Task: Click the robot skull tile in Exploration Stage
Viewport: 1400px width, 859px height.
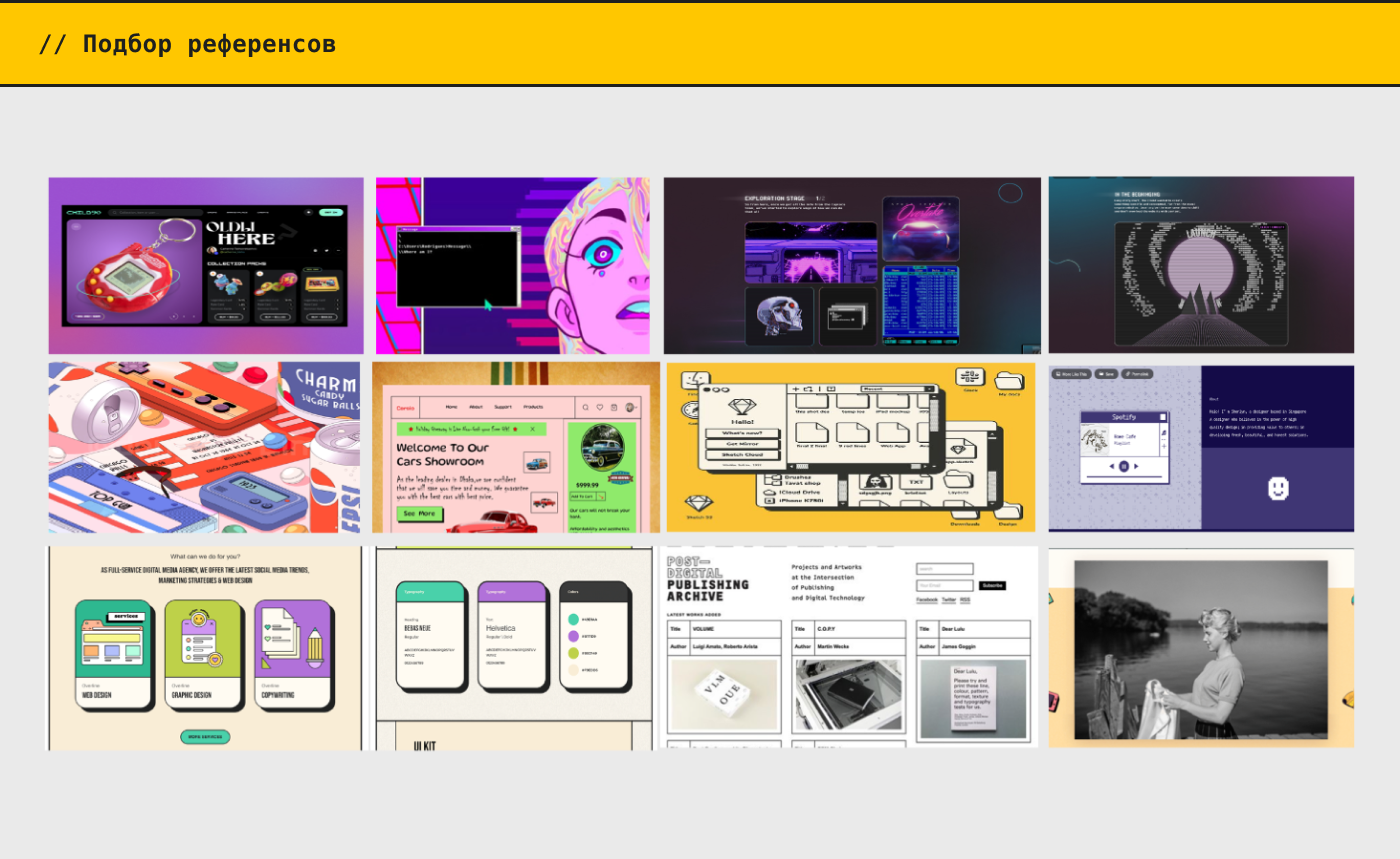Action: [779, 317]
